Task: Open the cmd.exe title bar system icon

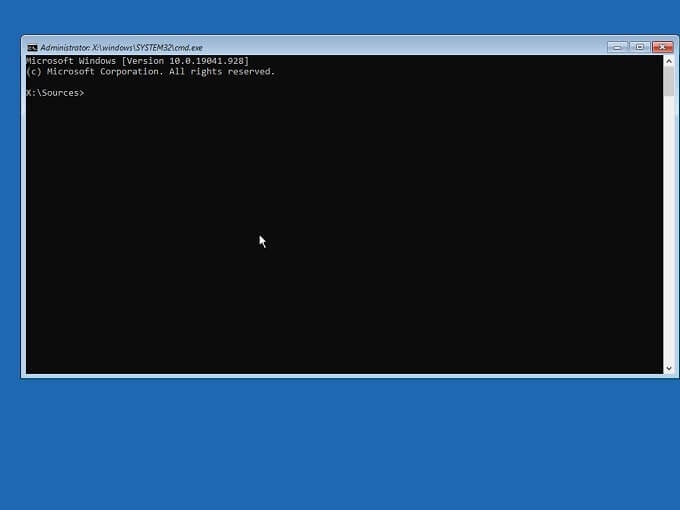Action: click(x=32, y=48)
